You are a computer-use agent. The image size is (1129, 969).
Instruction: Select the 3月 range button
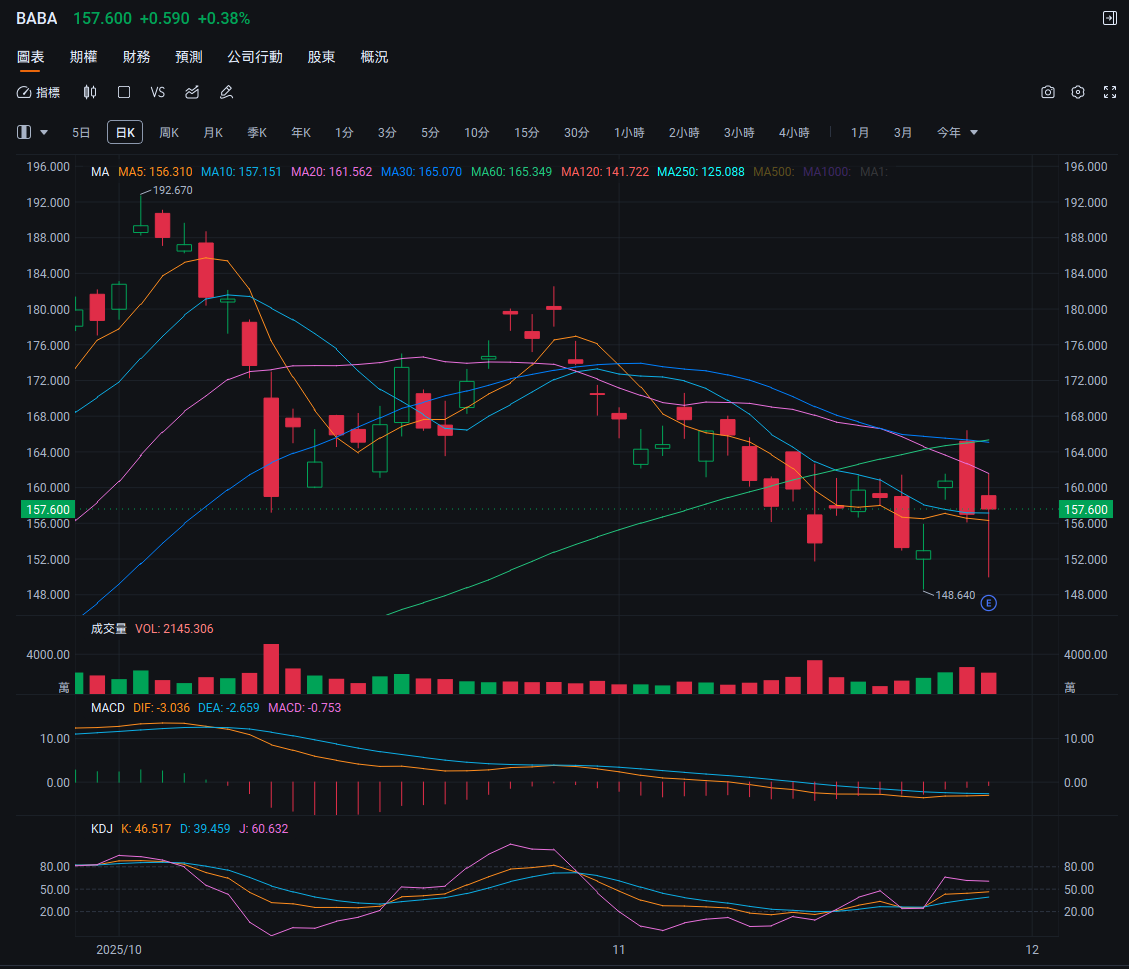pos(903,132)
